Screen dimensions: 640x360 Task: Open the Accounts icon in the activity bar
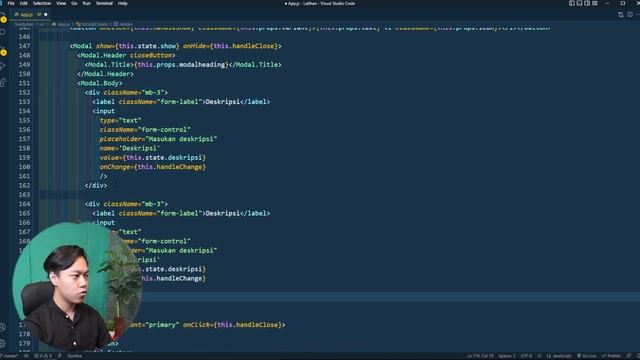click(x=3, y=327)
